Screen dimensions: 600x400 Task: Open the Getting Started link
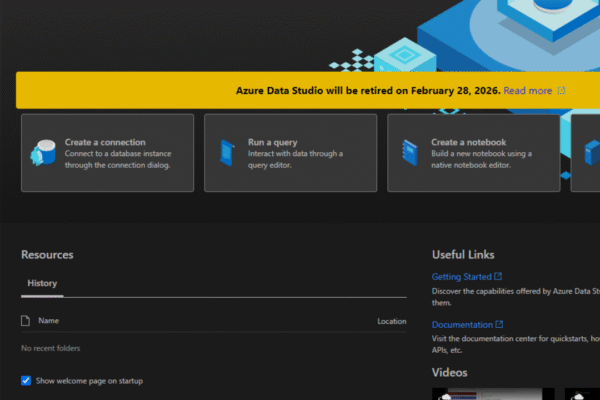(461, 276)
